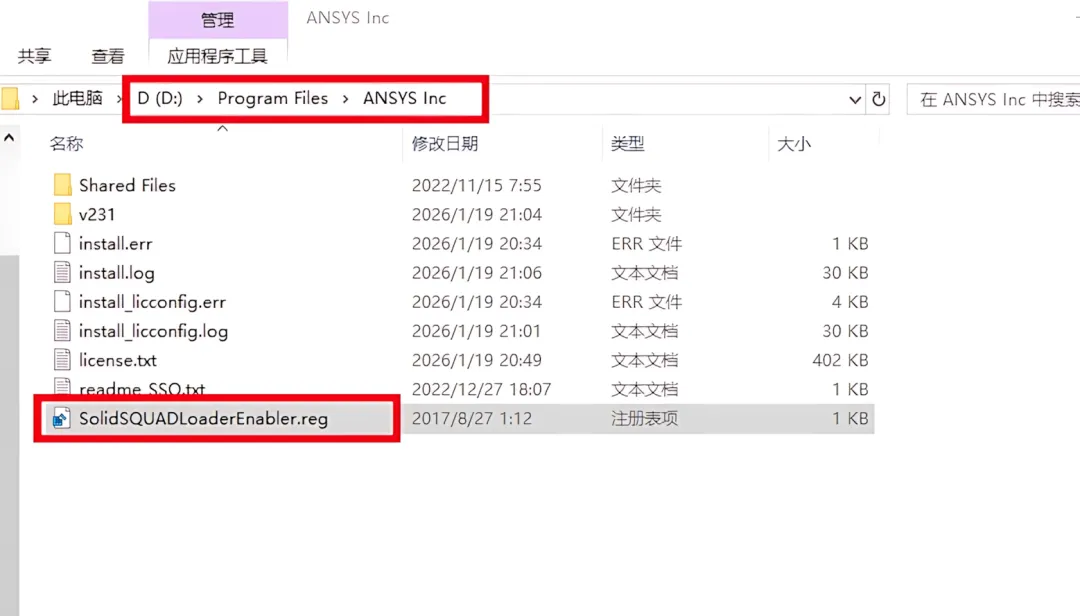Screen dimensions: 1080x616
Task: Select the SolidSQUADLoaderEnabler.reg registry icon
Action: [61, 418]
